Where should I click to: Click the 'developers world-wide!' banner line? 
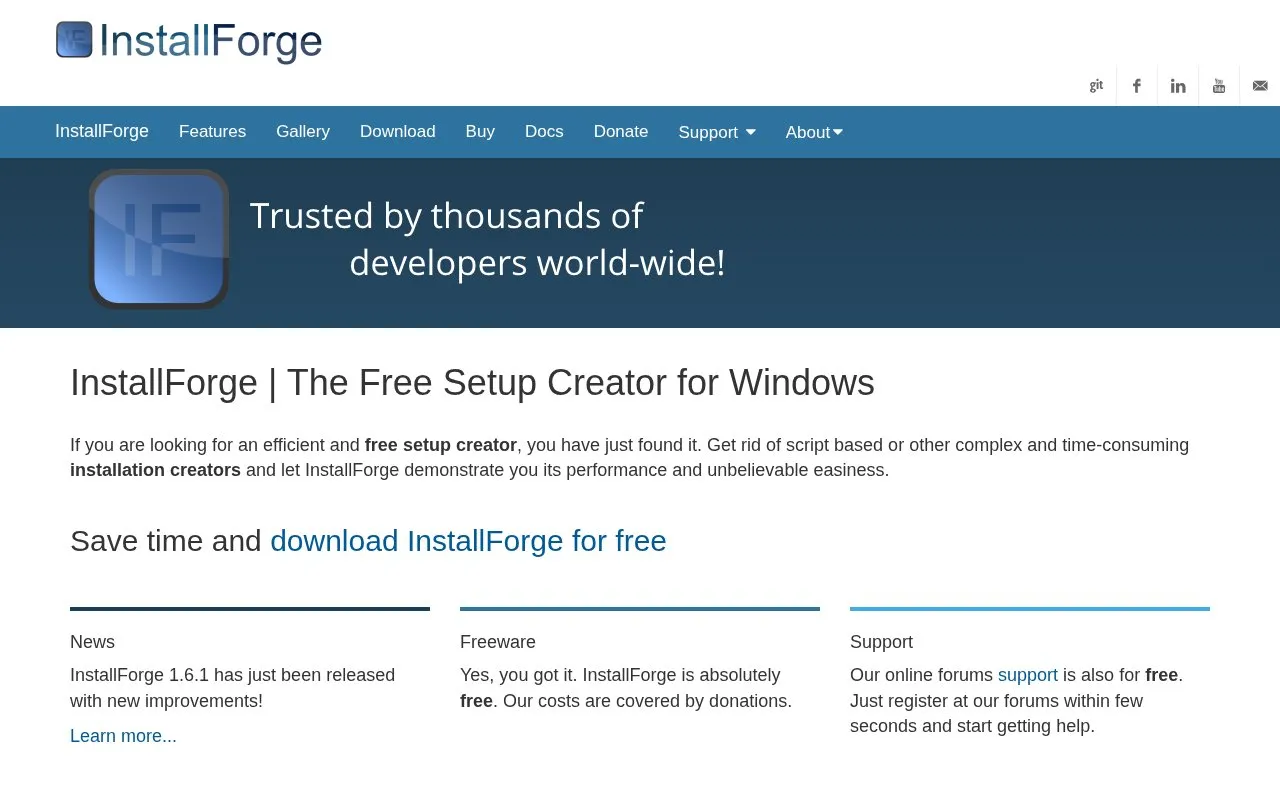click(537, 263)
